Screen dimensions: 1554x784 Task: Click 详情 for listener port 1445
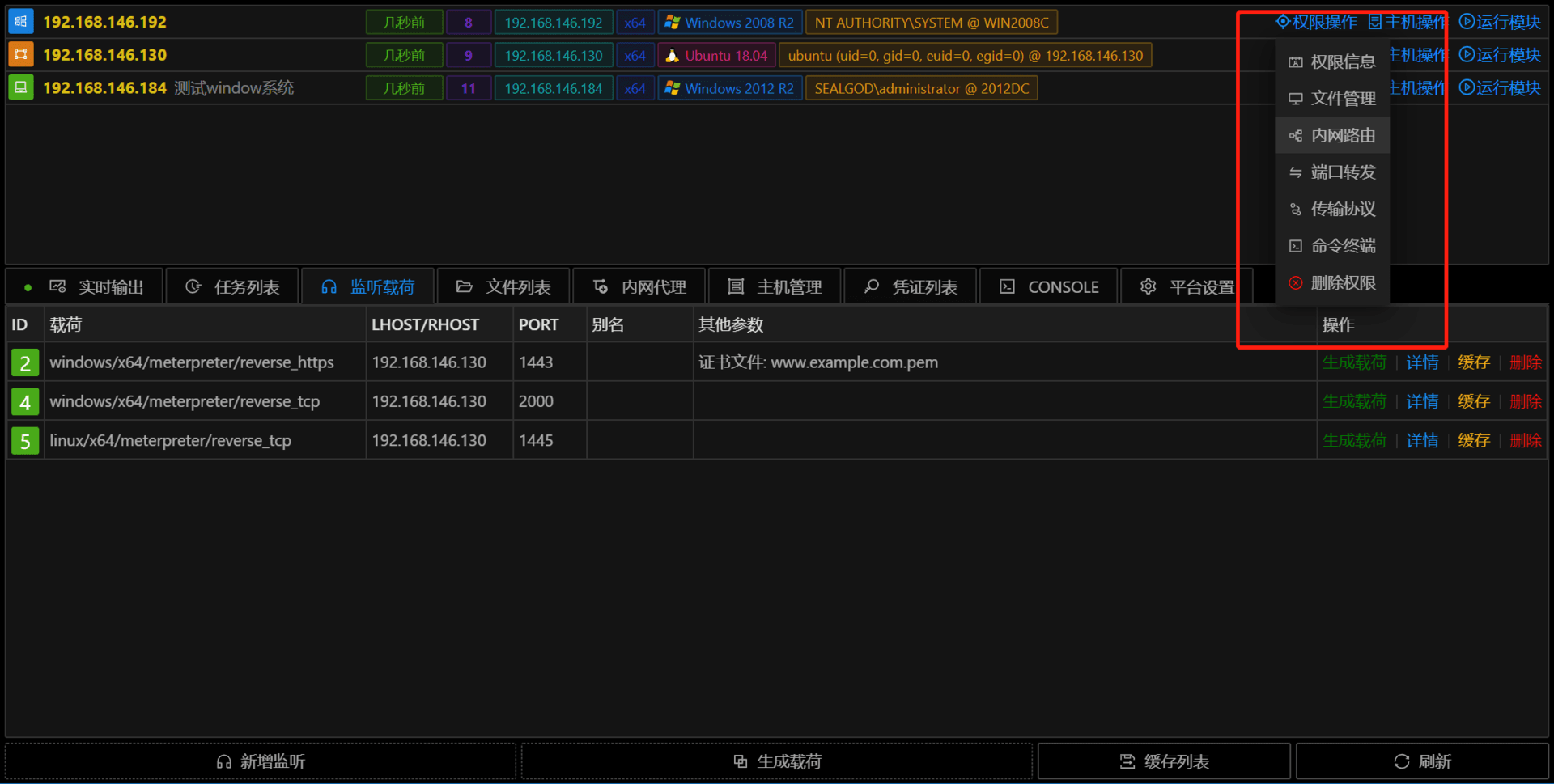1422,440
